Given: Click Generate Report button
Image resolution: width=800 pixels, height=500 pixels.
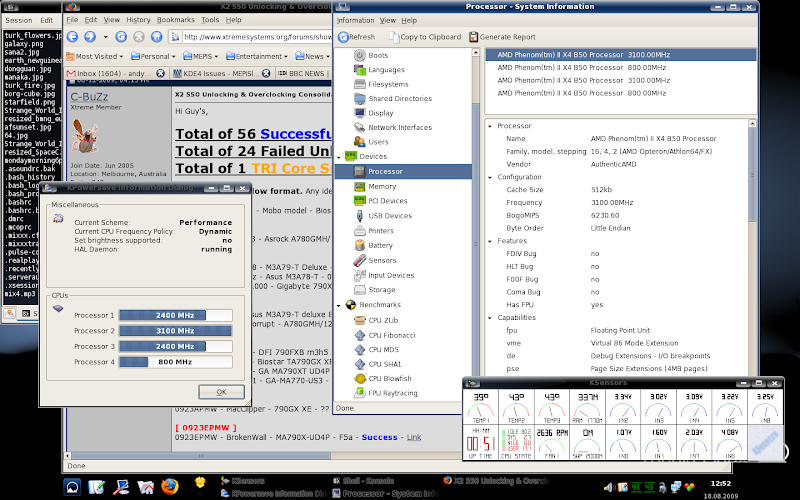Looking at the screenshot, I should tap(502, 37).
